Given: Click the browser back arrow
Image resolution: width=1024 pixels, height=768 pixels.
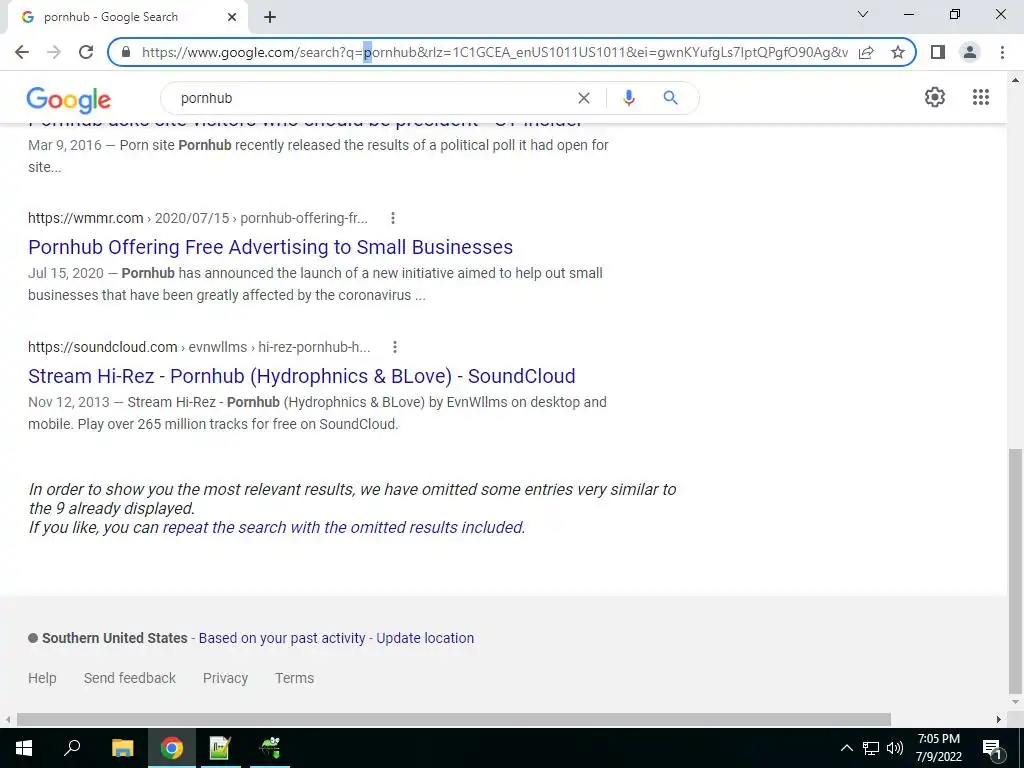Looking at the screenshot, I should tap(22, 52).
